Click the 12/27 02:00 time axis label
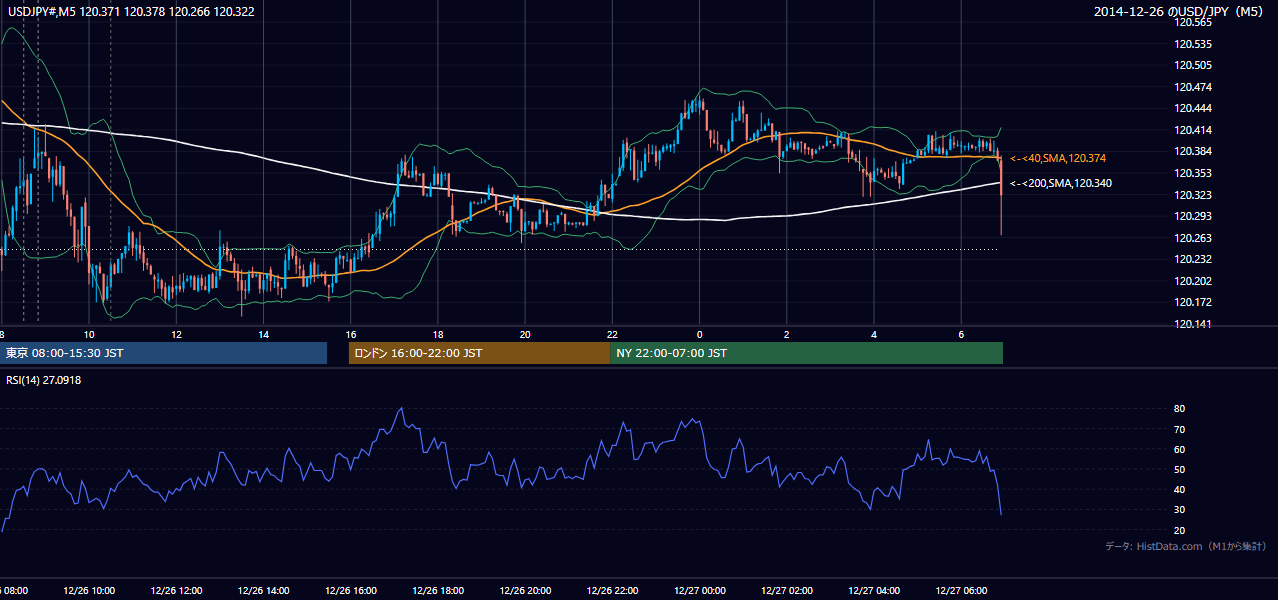 [x=786, y=590]
